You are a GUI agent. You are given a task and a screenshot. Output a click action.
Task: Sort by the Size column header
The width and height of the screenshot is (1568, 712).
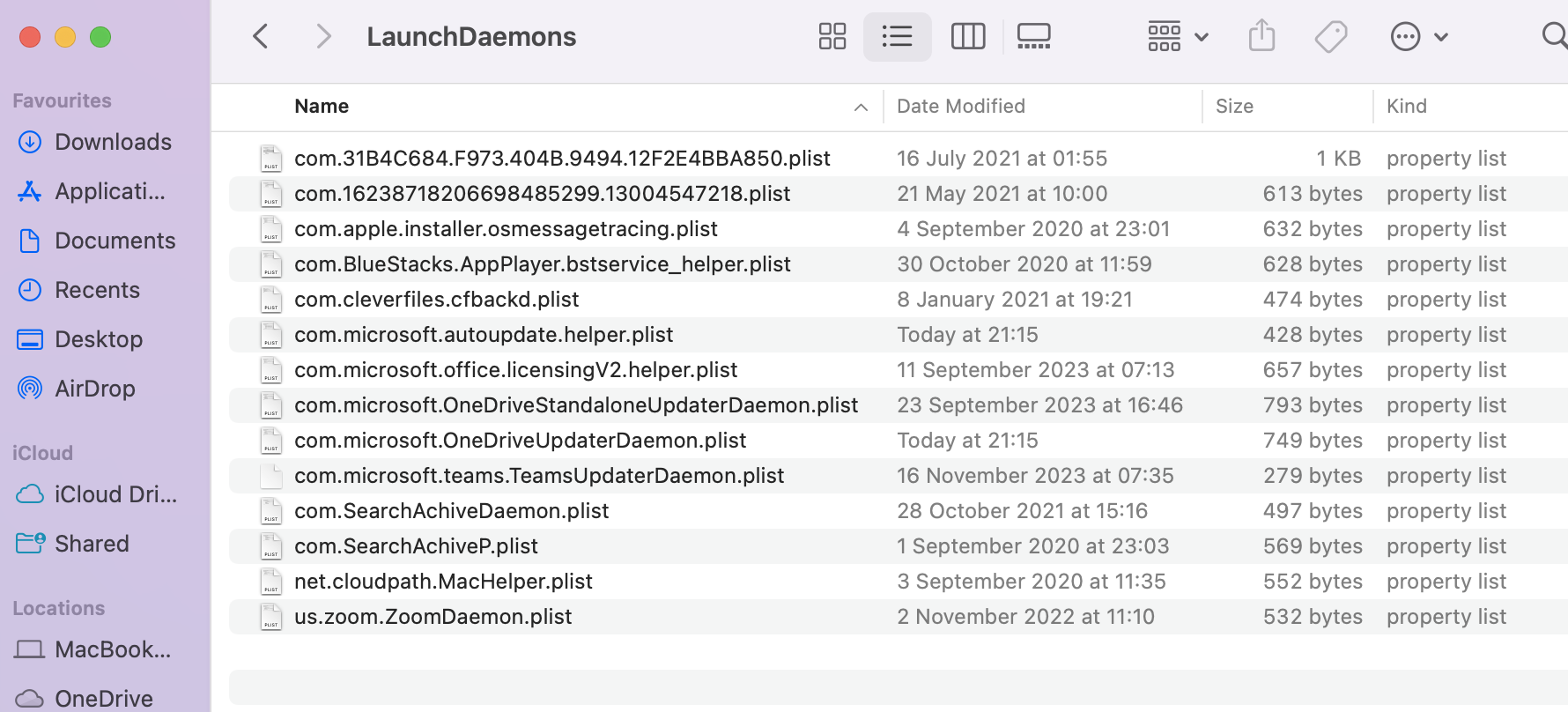pos(1234,107)
